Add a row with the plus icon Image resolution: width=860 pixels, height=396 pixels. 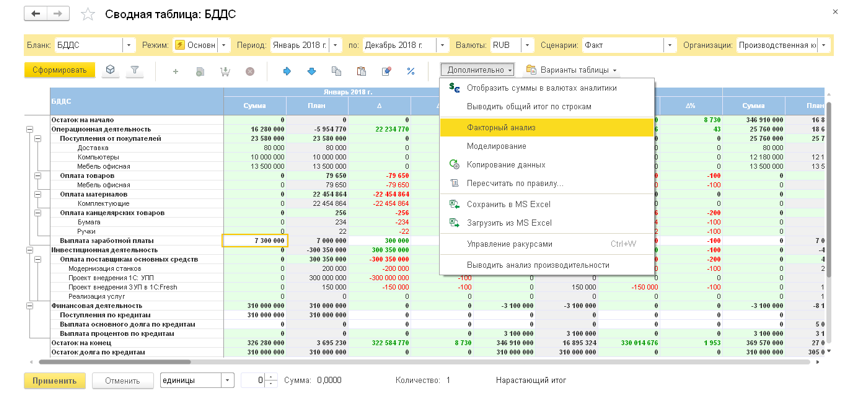[176, 71]
